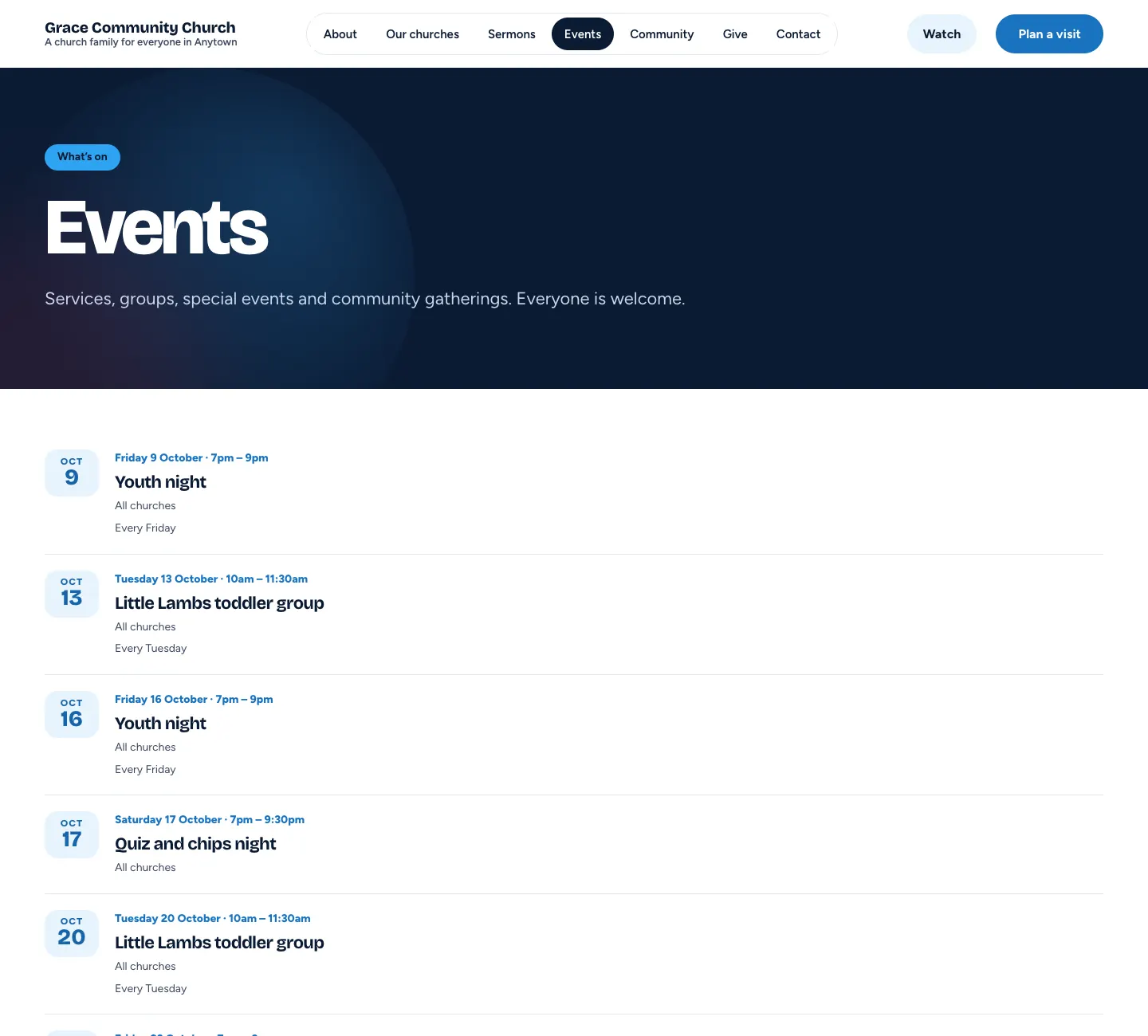This screenshot has width=1148, height=1036.
Task: Click the What's on badge
Action: 82,157
